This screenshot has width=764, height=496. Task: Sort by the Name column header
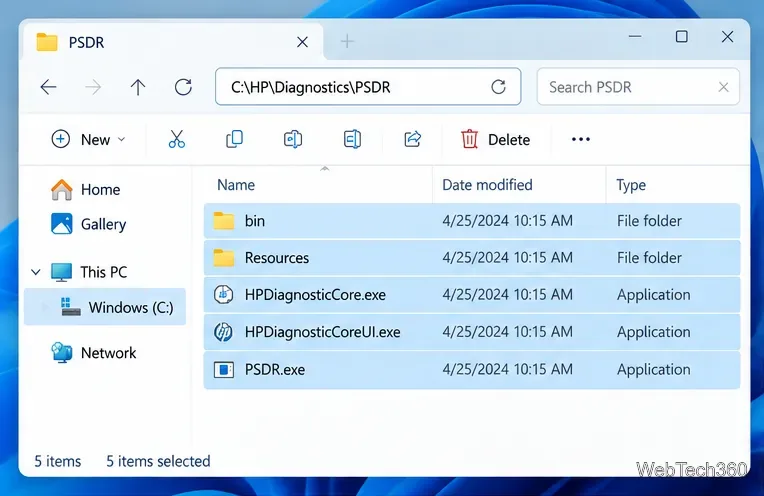(236, 185)
